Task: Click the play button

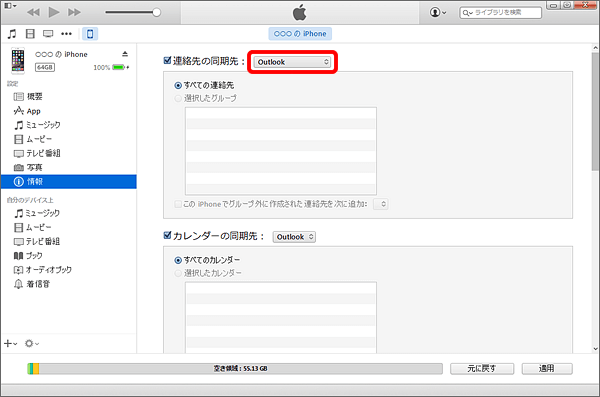Action: (x=54, y=12)
